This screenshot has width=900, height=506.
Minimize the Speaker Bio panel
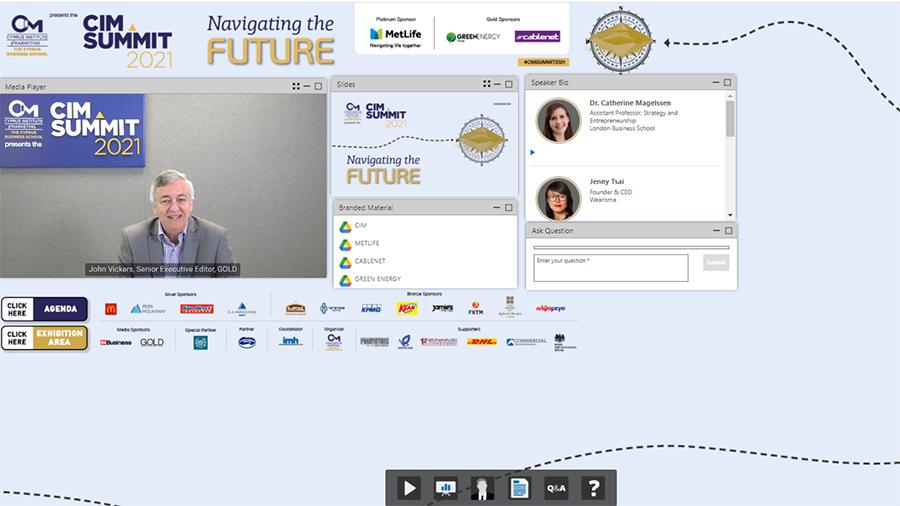tap(716, 83)
